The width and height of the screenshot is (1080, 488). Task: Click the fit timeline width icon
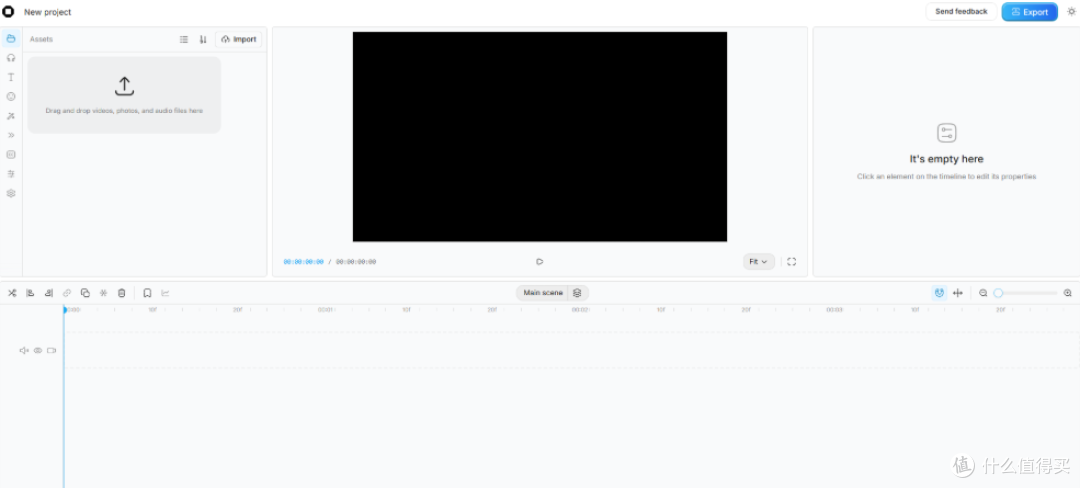[957, 293]
